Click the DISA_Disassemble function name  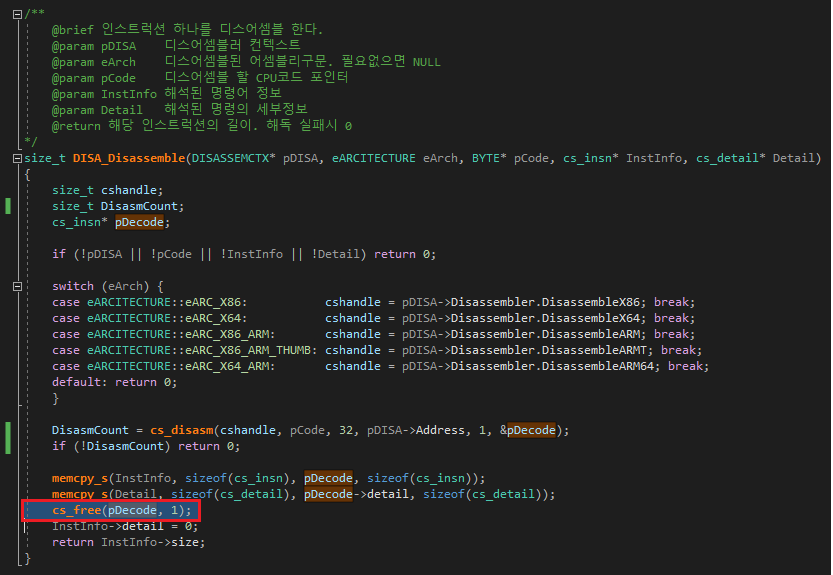tap(129, 158)
